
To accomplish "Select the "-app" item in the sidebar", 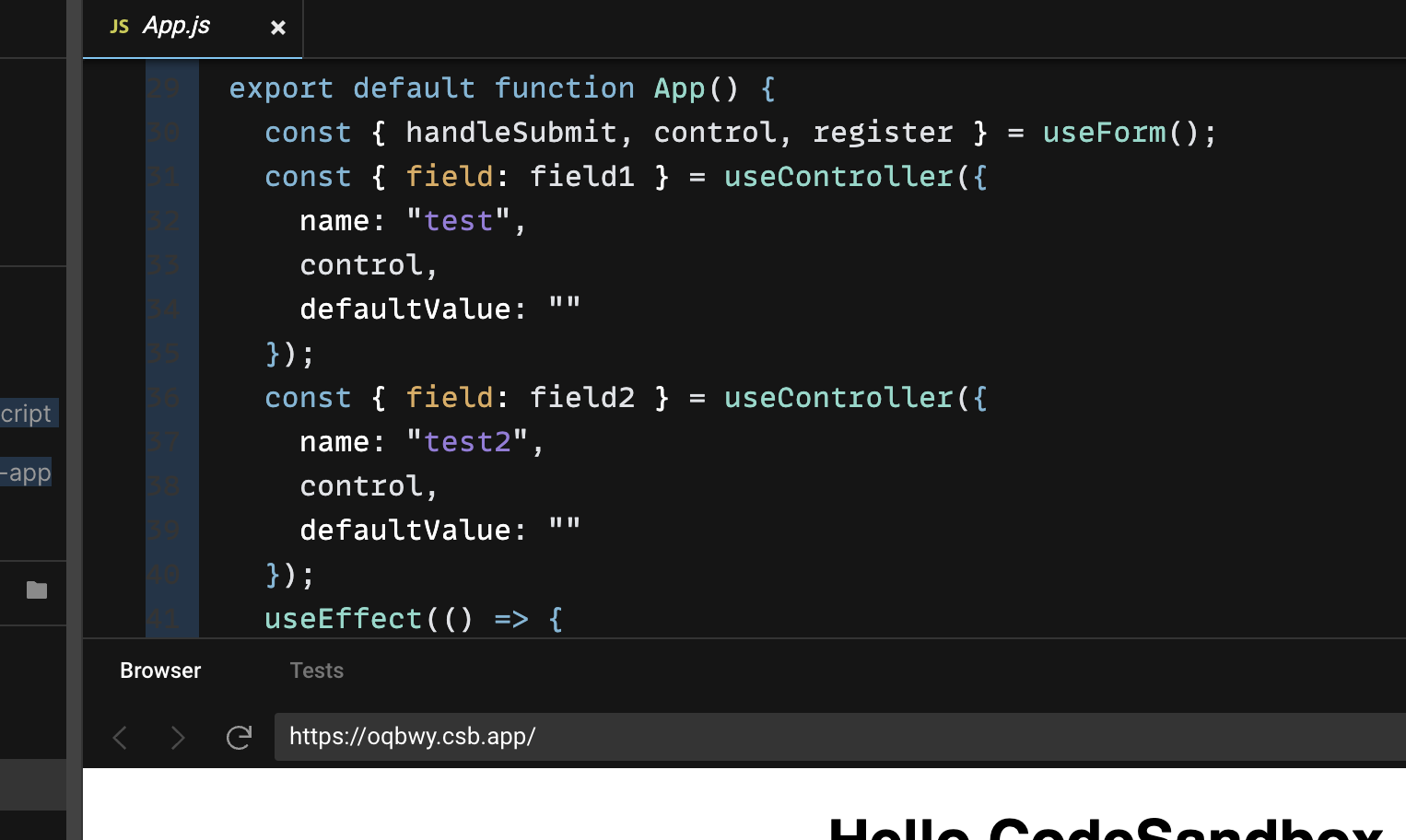I will [25, 472].
